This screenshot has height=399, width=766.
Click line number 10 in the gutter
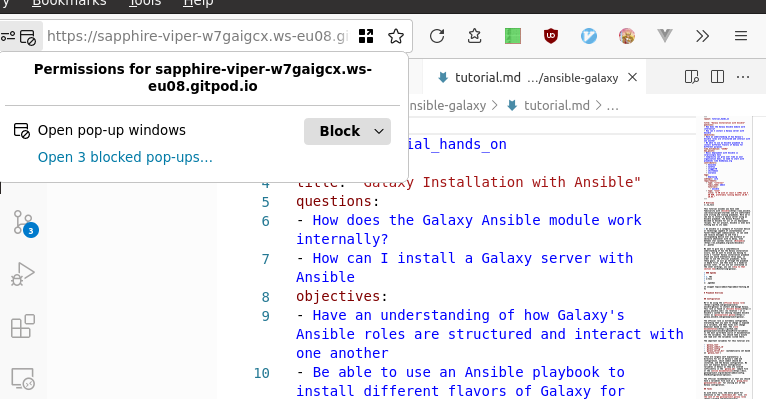(x=261, y=374)
